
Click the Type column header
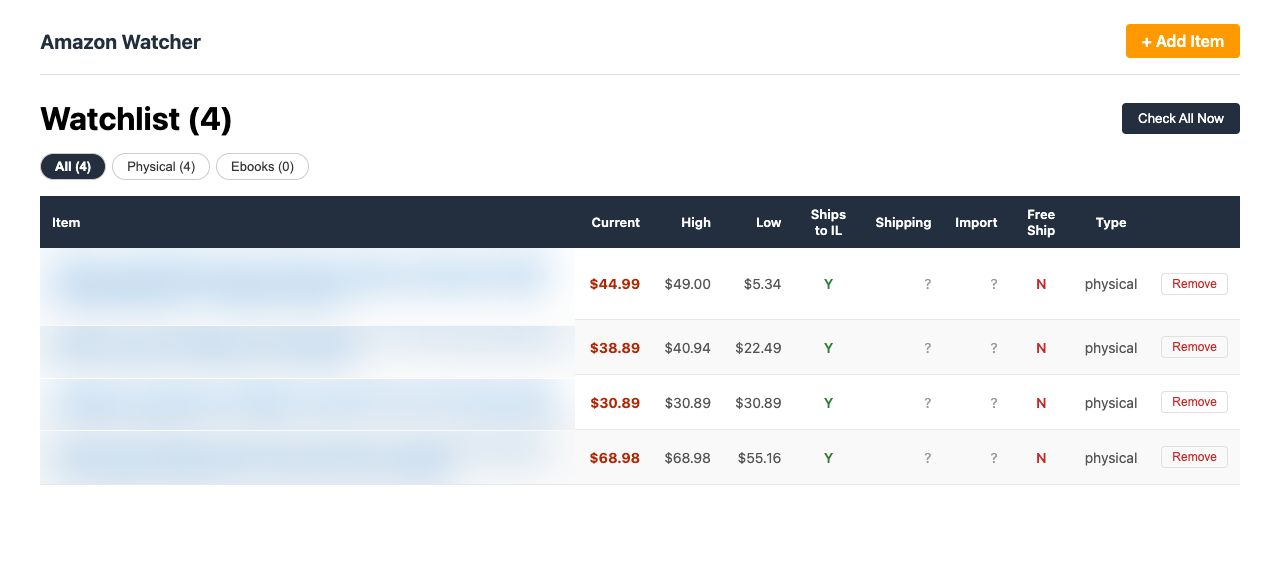point(1111,222)
